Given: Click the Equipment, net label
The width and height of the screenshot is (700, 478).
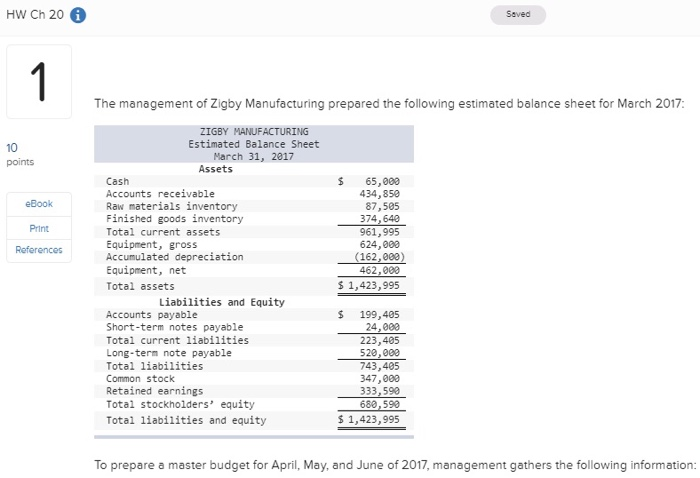Looking at the screenshot, I should [x=146, y=270].
